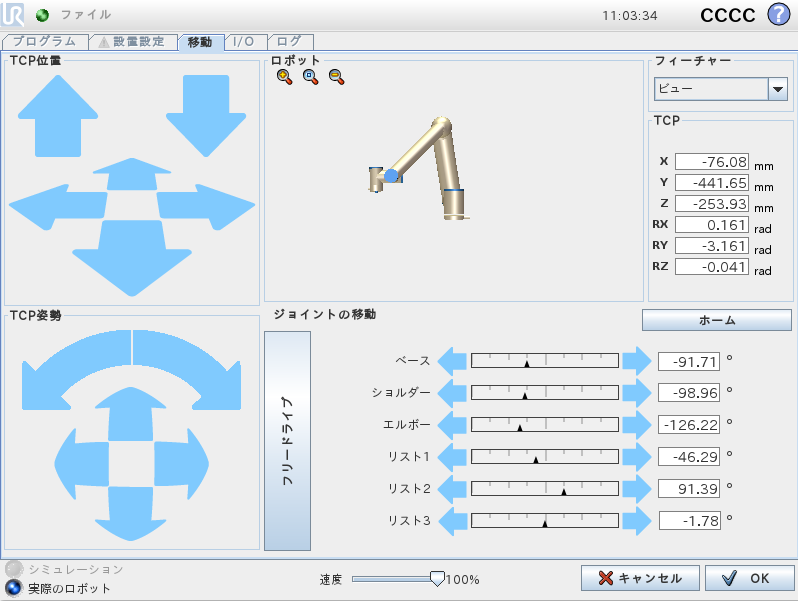Tilt TCP orientation down arrow
The height and width of the screenshot is (601, 798).
[131, 513]
